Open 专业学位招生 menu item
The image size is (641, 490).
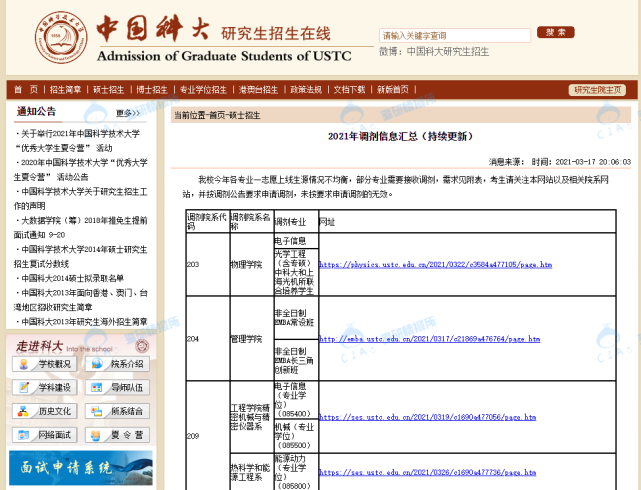point(203,89)
